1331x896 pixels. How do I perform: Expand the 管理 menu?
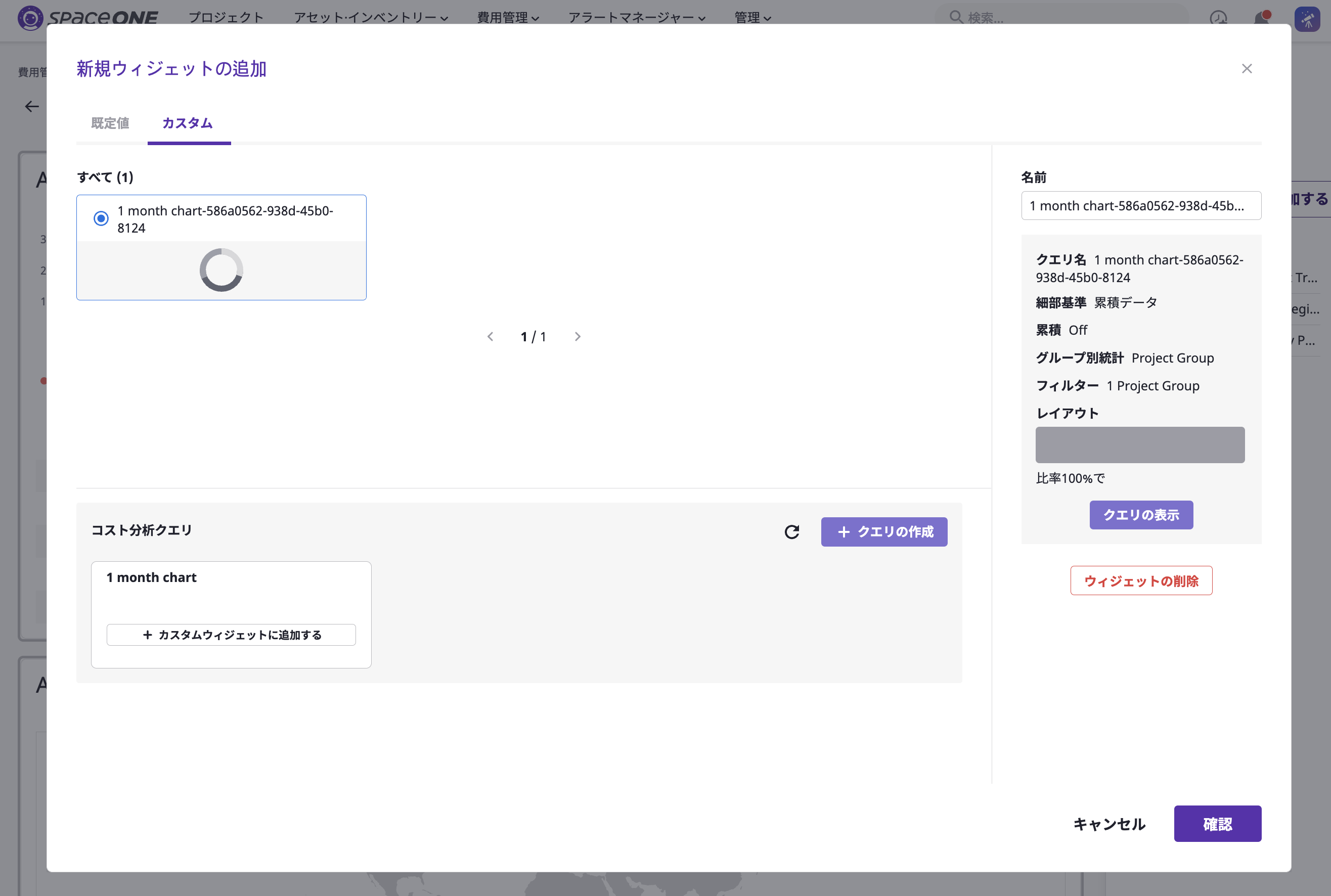[752, 18]
